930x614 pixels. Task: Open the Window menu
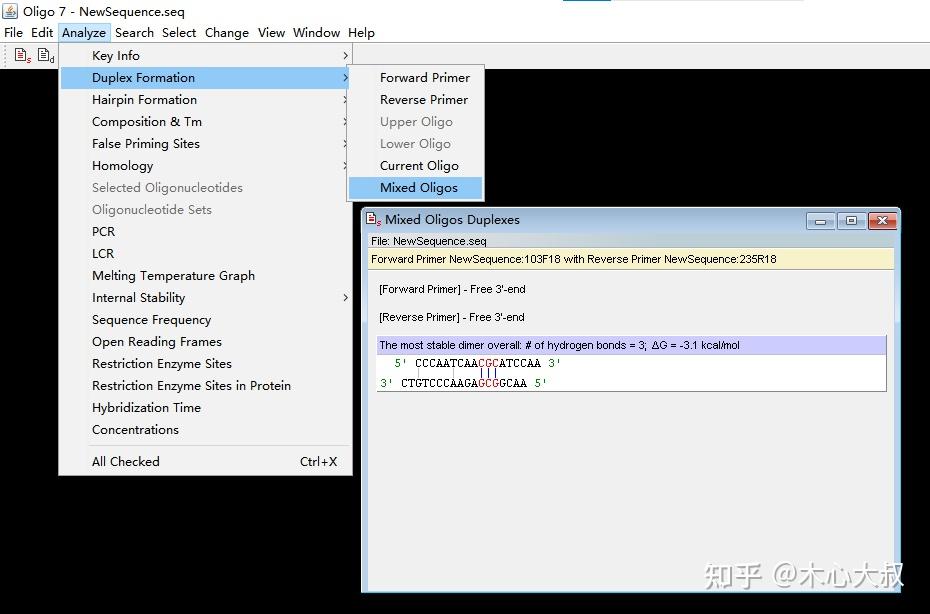click(x=316, y=33)
